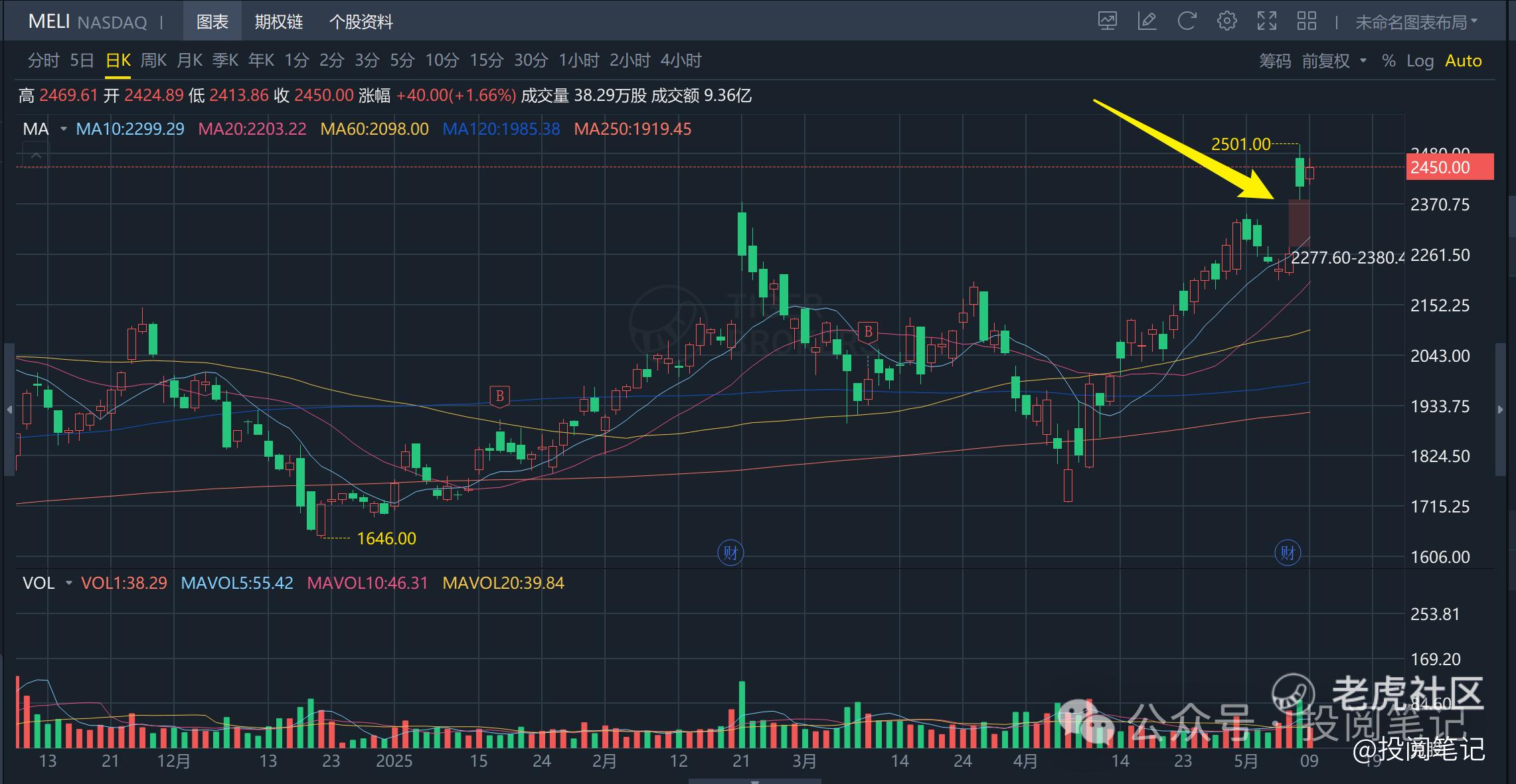Click the chart snapshot icon in top toolbar
This screenshot has height=784, width=1516.
click(x=1107, y=21)
